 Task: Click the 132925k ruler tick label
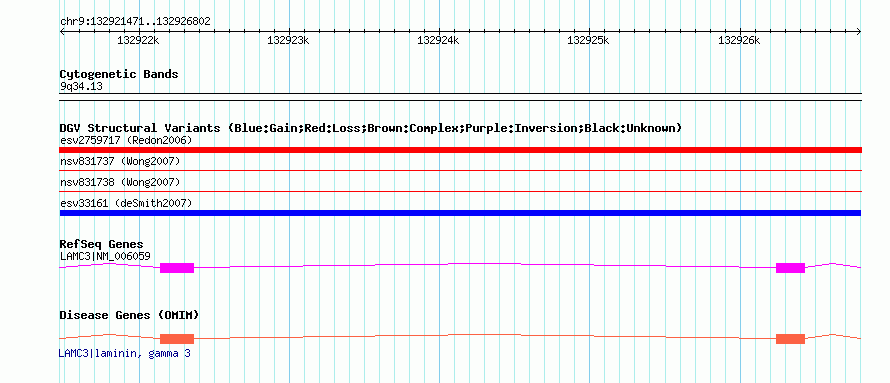click(x=588, y=40)
